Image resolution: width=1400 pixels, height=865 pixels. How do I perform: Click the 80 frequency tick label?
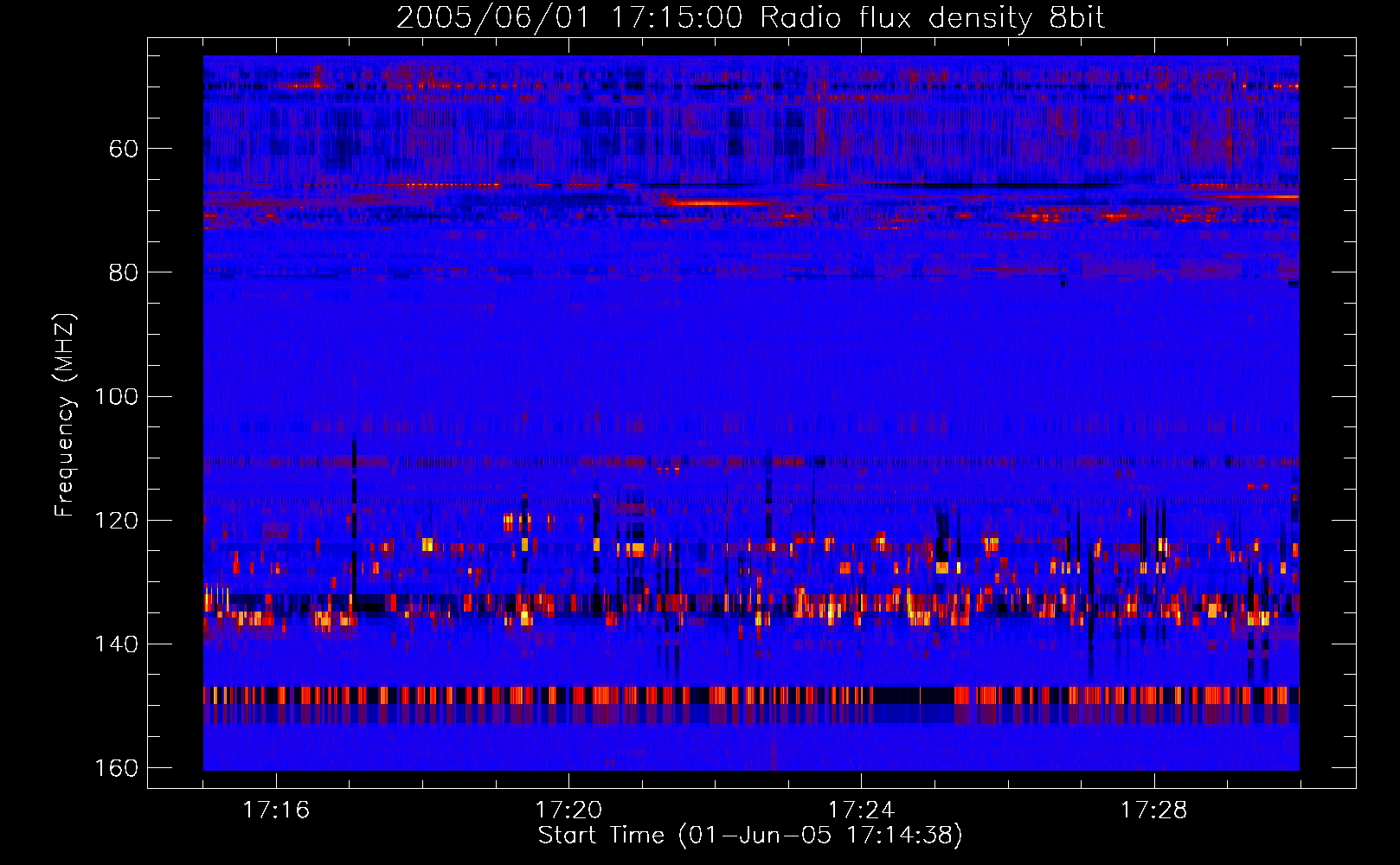pos(124,272)
